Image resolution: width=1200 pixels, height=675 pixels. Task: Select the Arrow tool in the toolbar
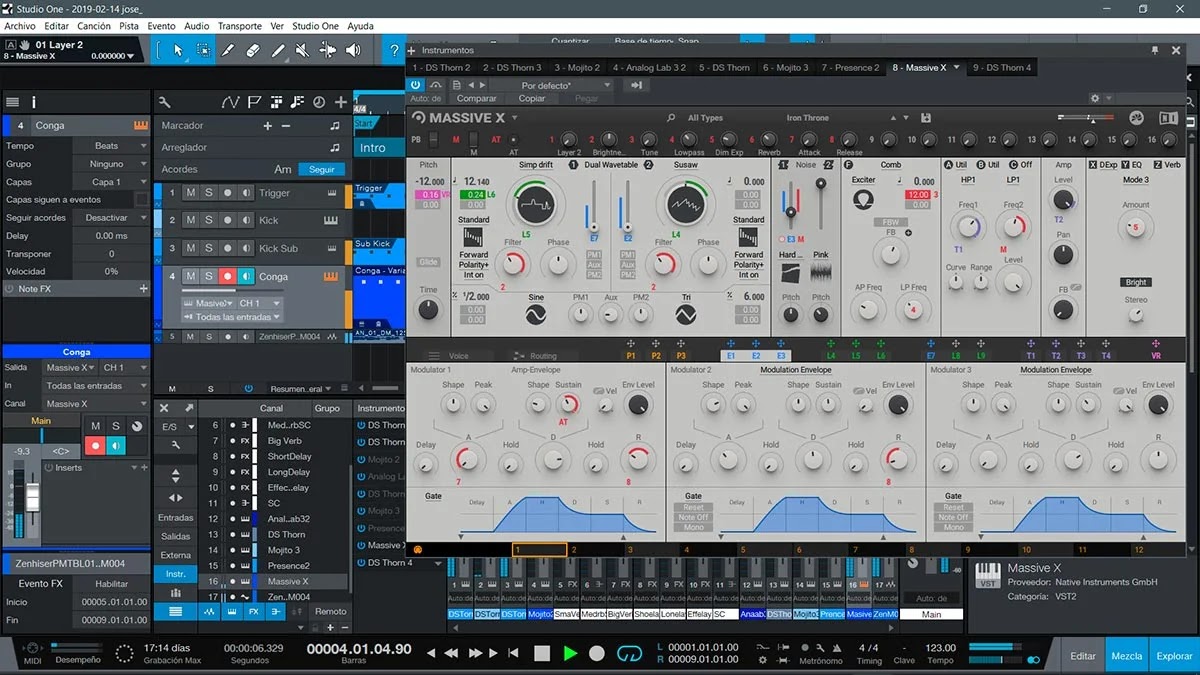pyautogui.click(x=178, y=49)
